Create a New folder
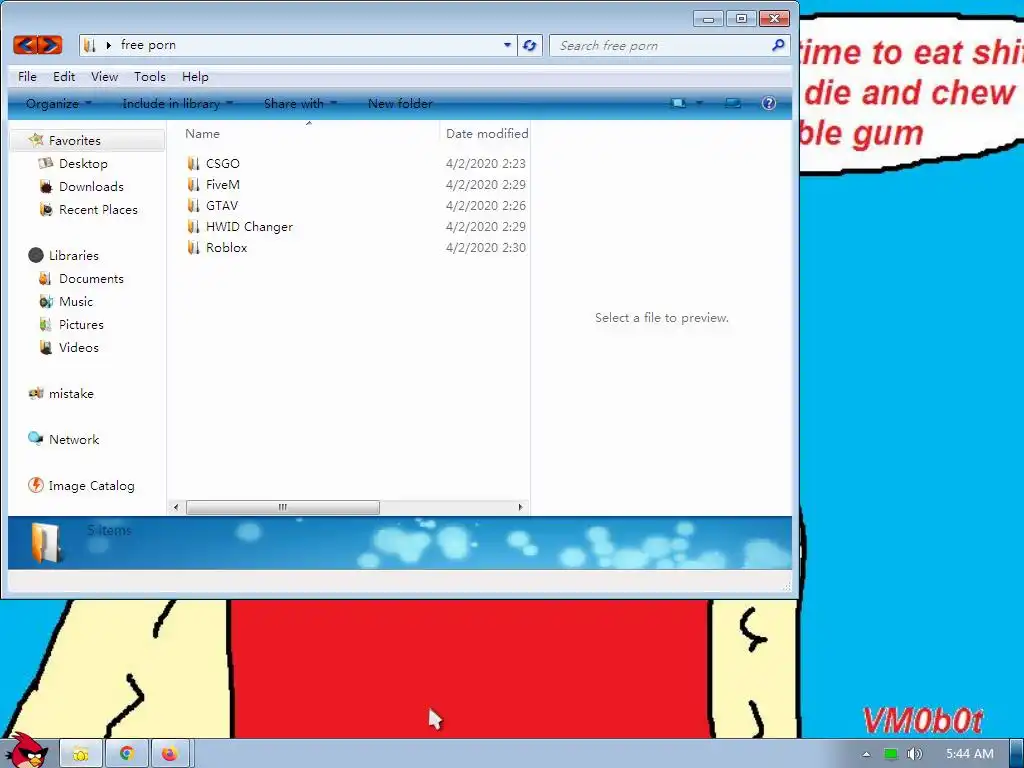Screen dimensions: 1024x768 [400, 104]
